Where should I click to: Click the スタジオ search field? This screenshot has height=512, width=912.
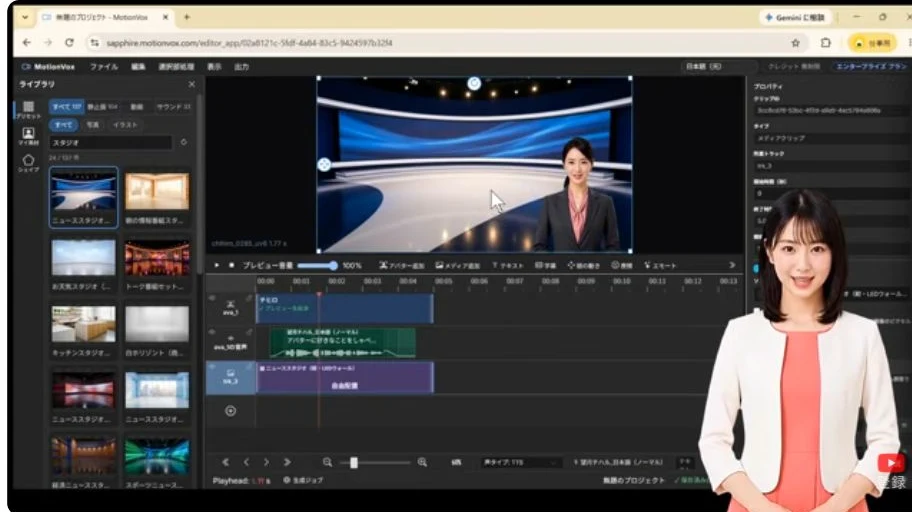pos(111,143)
